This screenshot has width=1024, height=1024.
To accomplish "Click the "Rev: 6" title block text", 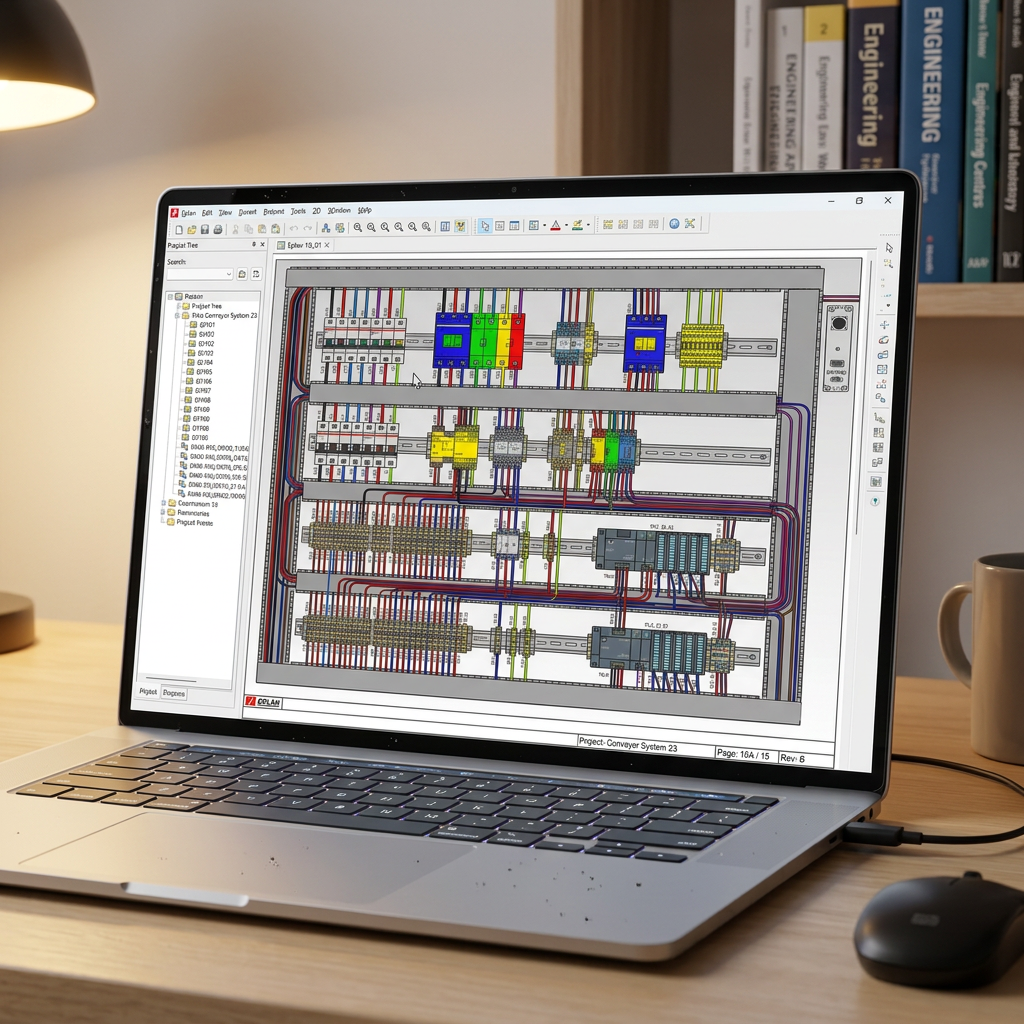I will click(x=792, y=758).
